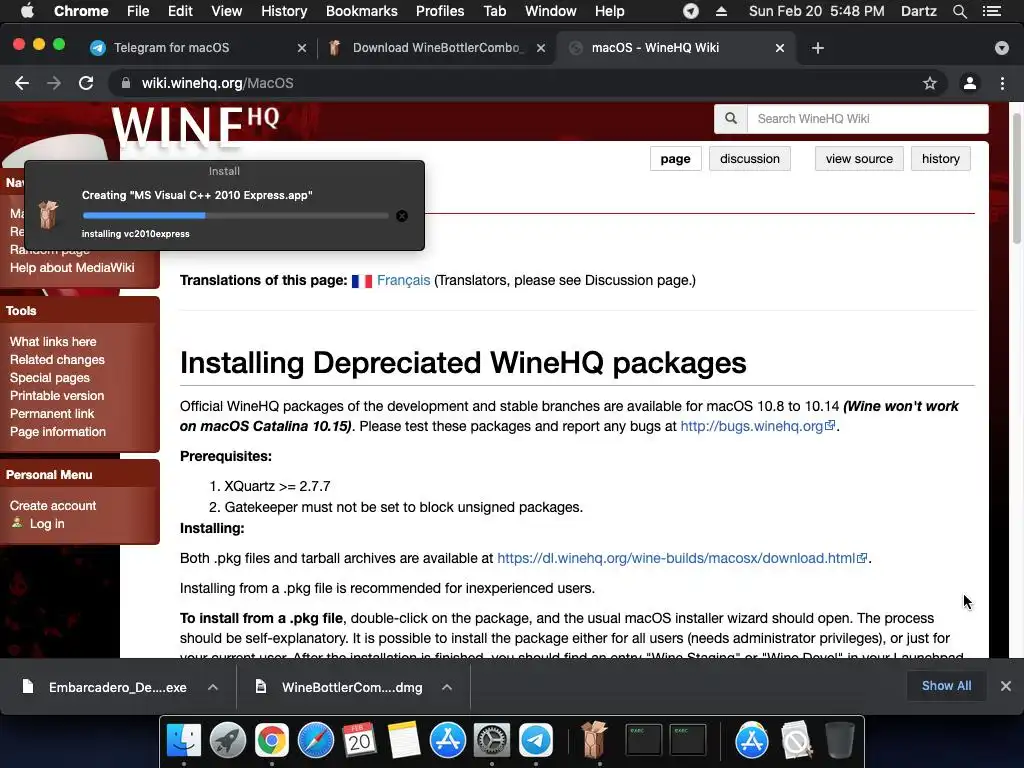1024x768 pixels.
Task: Open the Chrome profile avatar menu
Action: coord(970,83)
